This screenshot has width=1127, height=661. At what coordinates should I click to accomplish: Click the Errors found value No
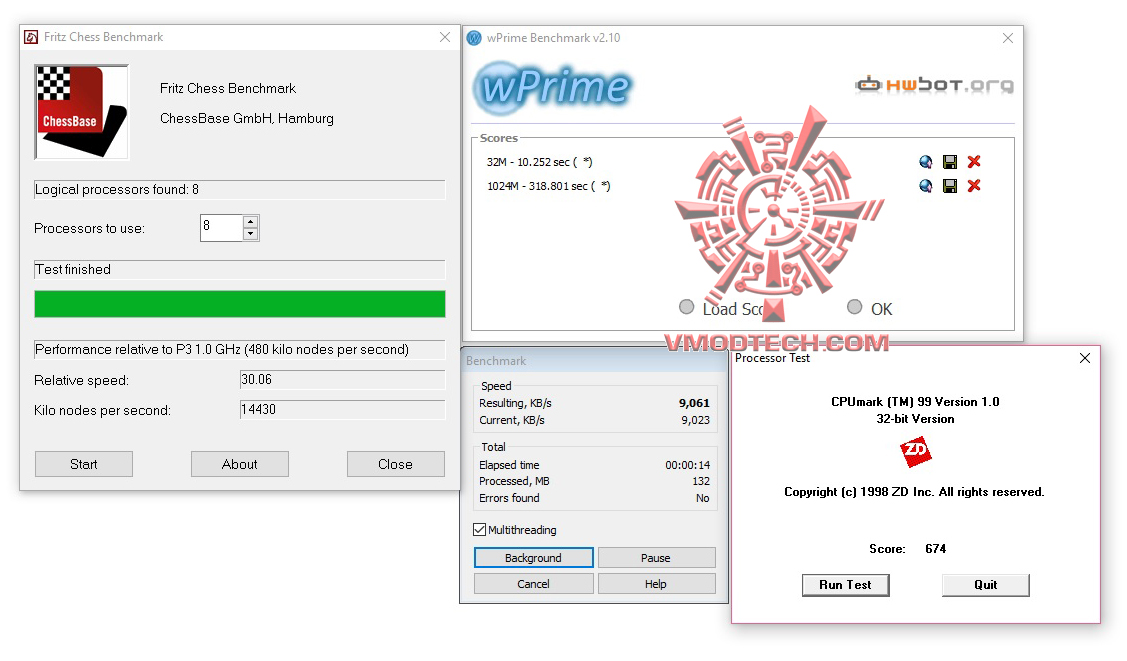tap(703, 498)
